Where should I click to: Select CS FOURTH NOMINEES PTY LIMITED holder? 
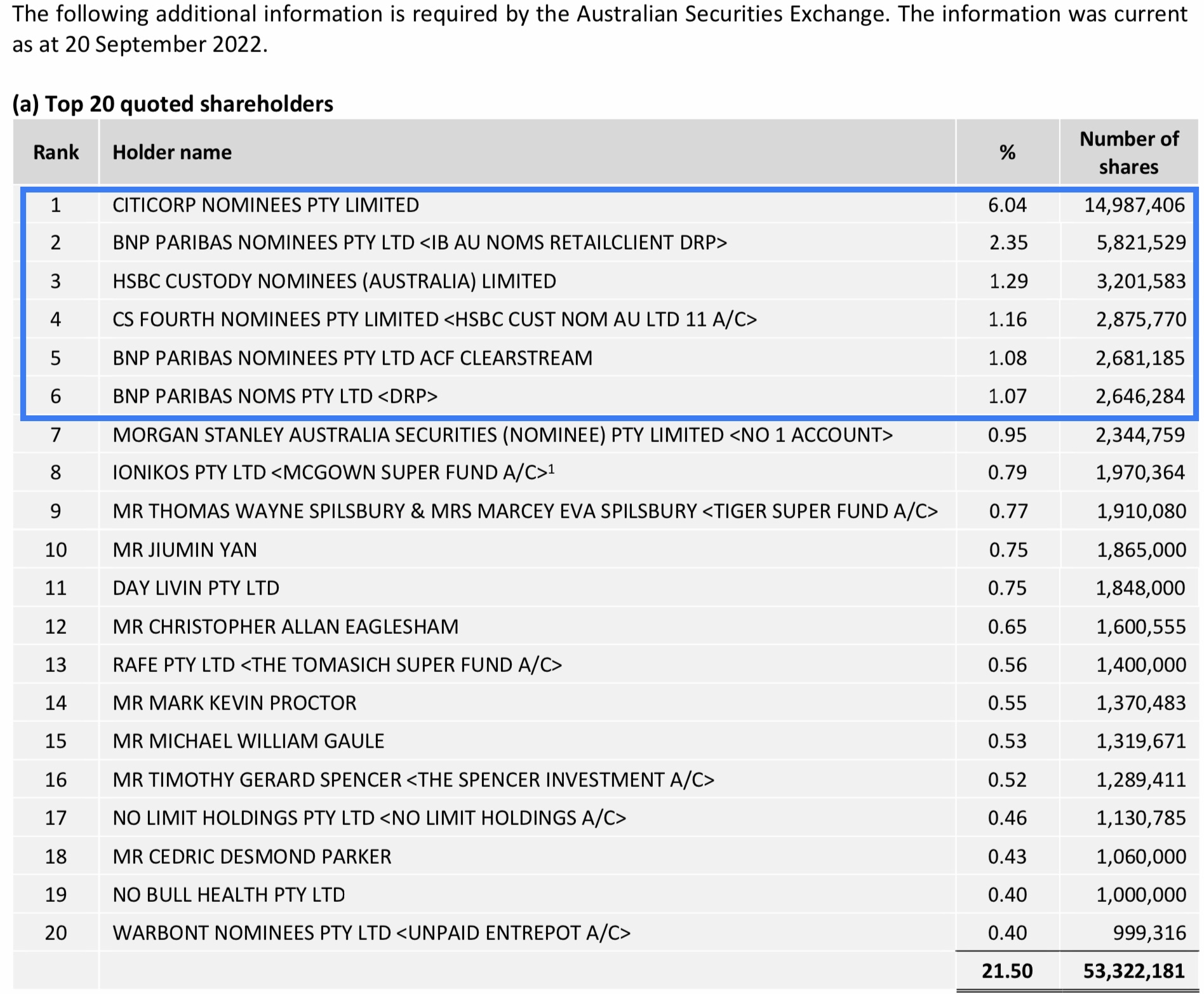click(x=434, y=319)
